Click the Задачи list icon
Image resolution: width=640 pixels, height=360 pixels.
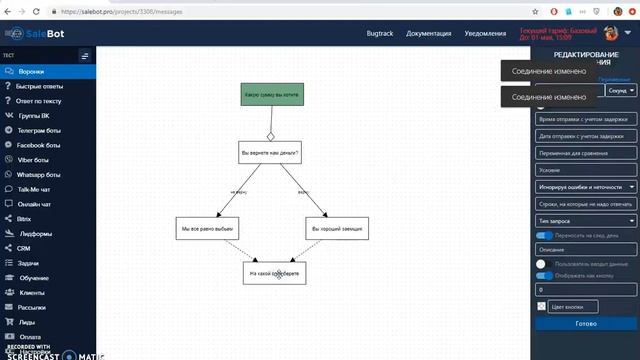point(9,263)
